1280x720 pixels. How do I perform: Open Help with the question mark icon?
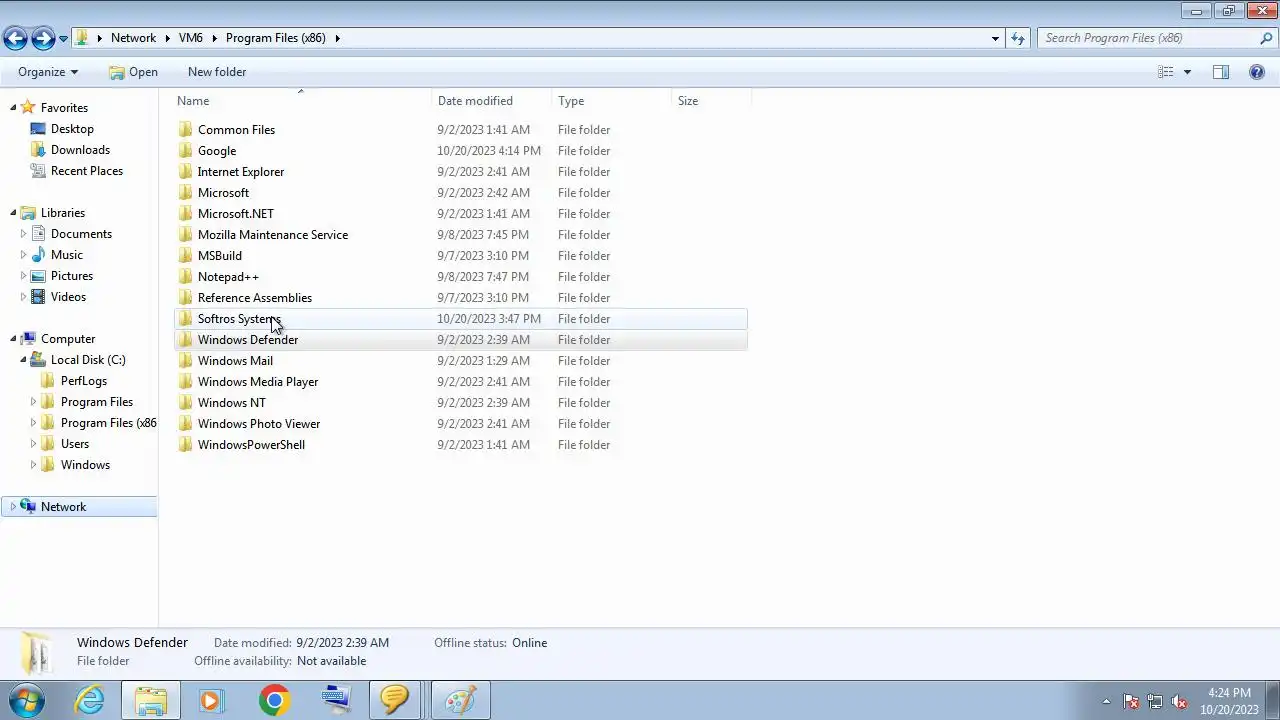pyautogui.click(x=1257, y=72)
